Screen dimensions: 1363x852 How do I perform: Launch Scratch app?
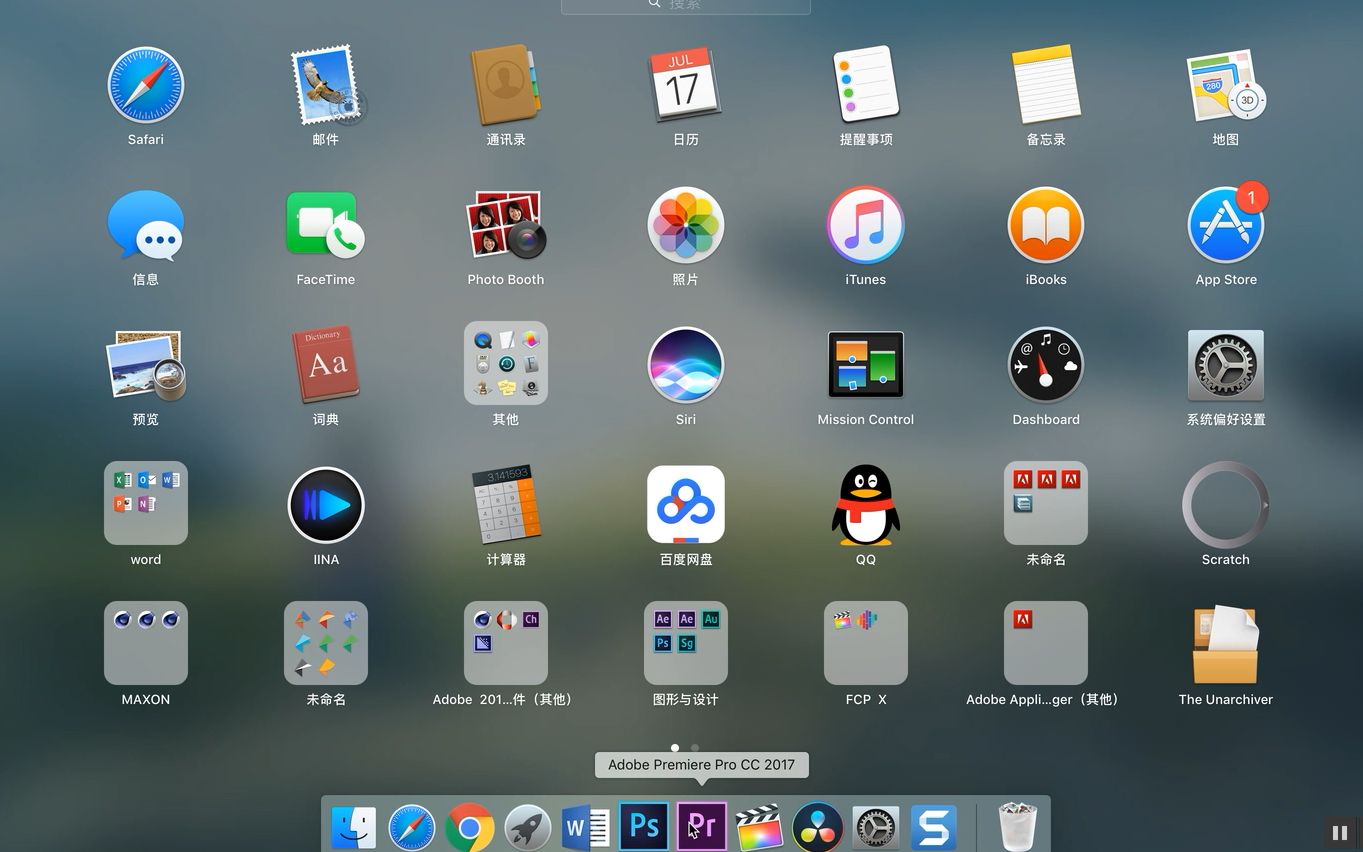(x=1226, y=505)
